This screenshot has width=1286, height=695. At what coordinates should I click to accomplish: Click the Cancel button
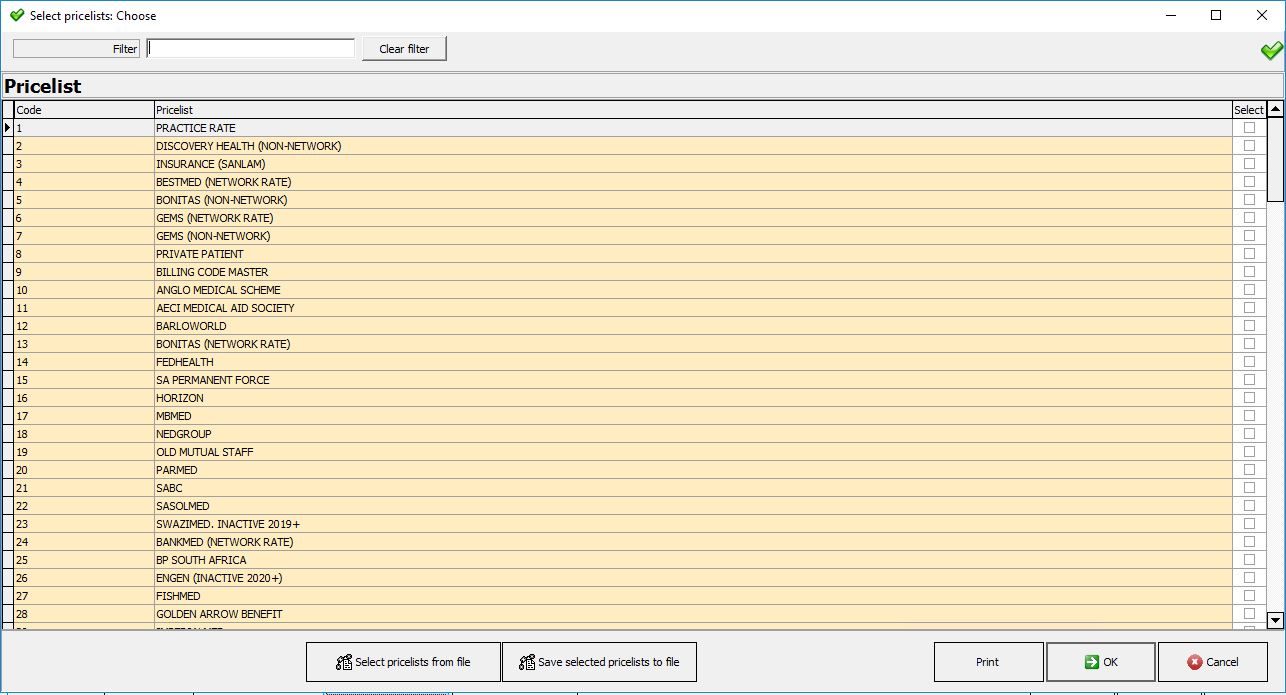[x=1212, y=662]
